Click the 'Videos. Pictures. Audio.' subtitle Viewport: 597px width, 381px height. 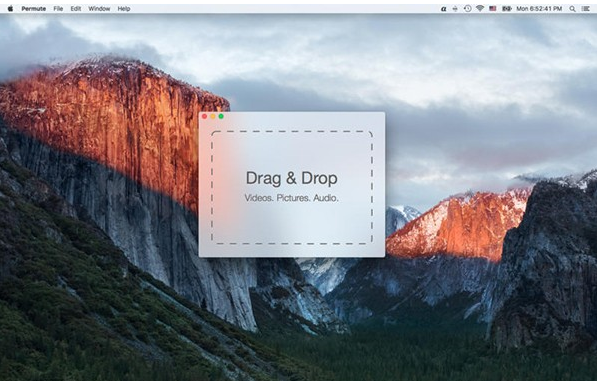coord(292,198)
